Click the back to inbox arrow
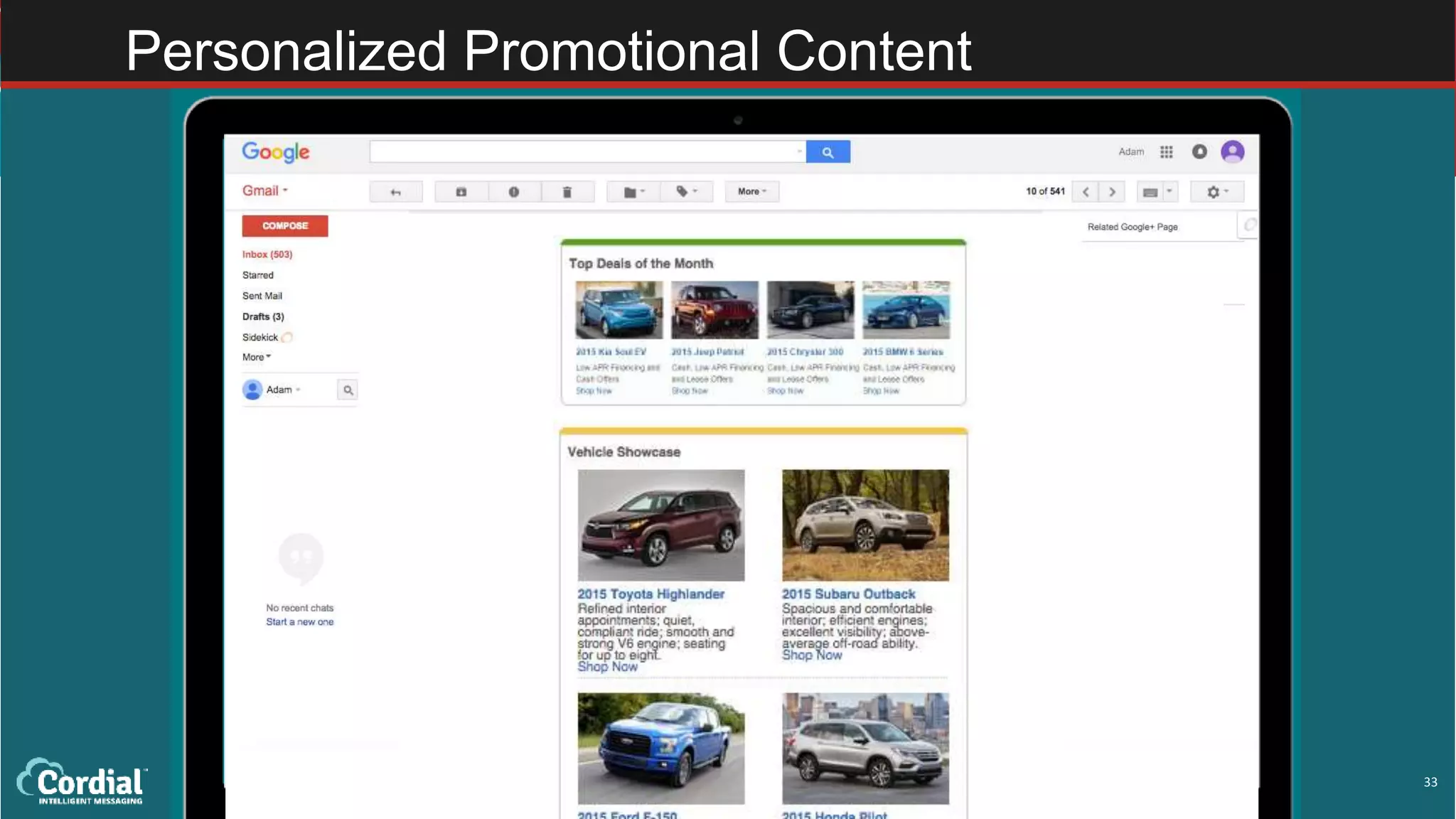The height and width of the screenshot is (819, 1456). [x=396, y=192]
